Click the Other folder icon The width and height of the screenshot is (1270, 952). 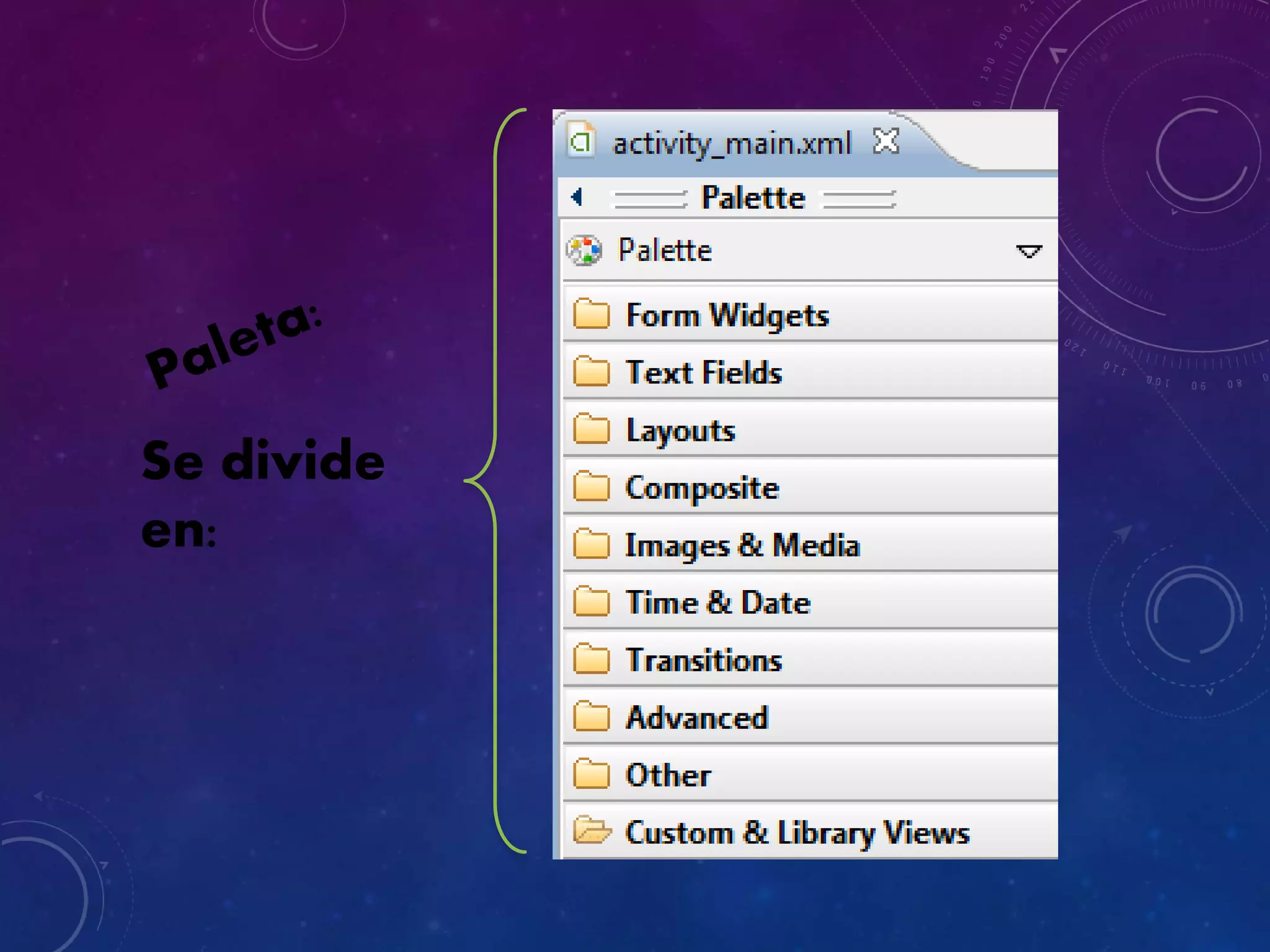tap(591, 773)
